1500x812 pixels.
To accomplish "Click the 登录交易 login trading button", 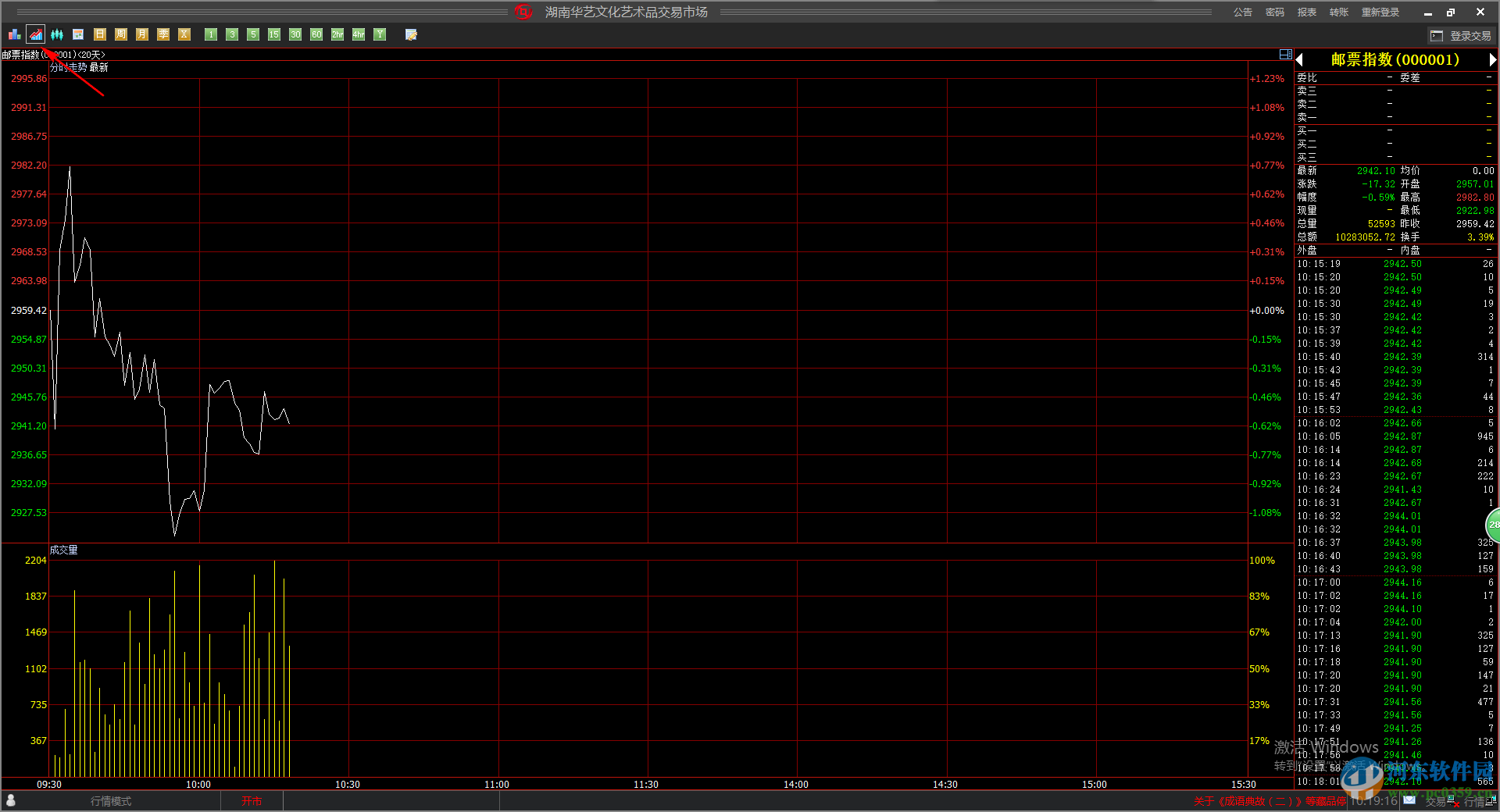I will tap(1461, 36).
